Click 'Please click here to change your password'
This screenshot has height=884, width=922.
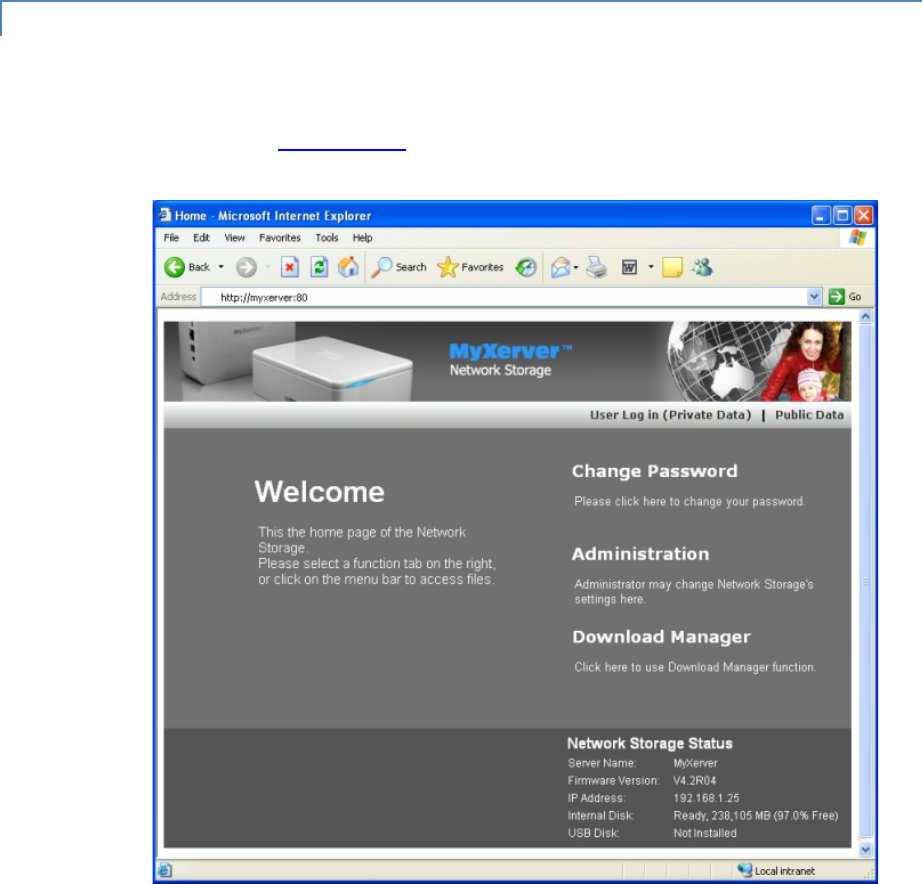[x=690, y=502]
